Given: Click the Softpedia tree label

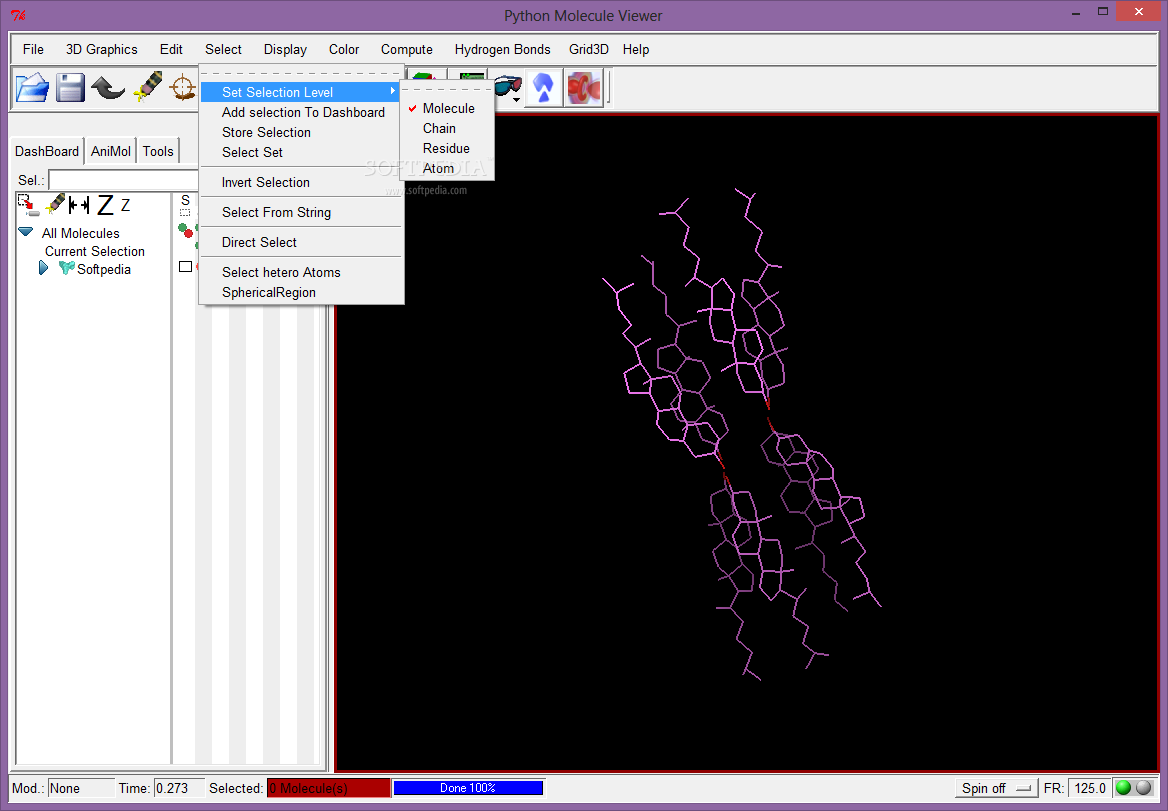Looking at the screenshot, I should point(104,269).
